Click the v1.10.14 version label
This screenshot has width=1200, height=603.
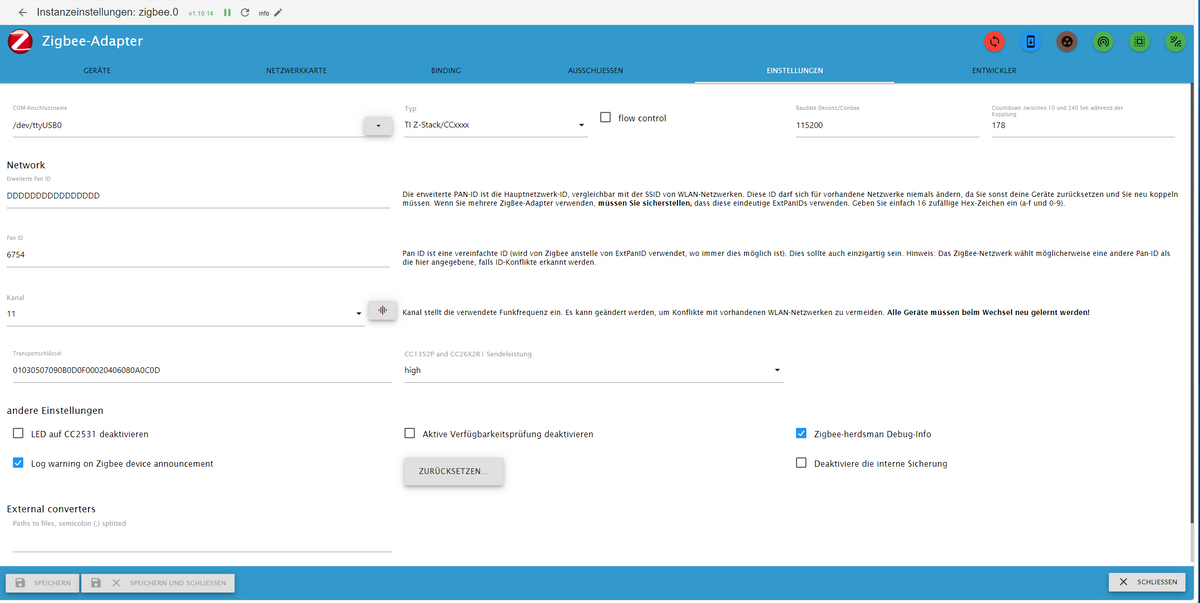(x=202, y=14)
